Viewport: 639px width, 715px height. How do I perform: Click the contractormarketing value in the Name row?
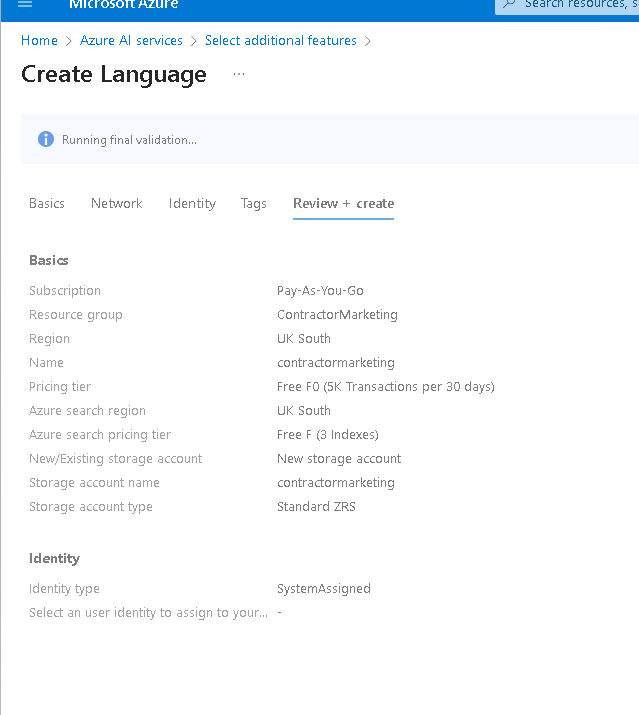[x=336, y=363]
